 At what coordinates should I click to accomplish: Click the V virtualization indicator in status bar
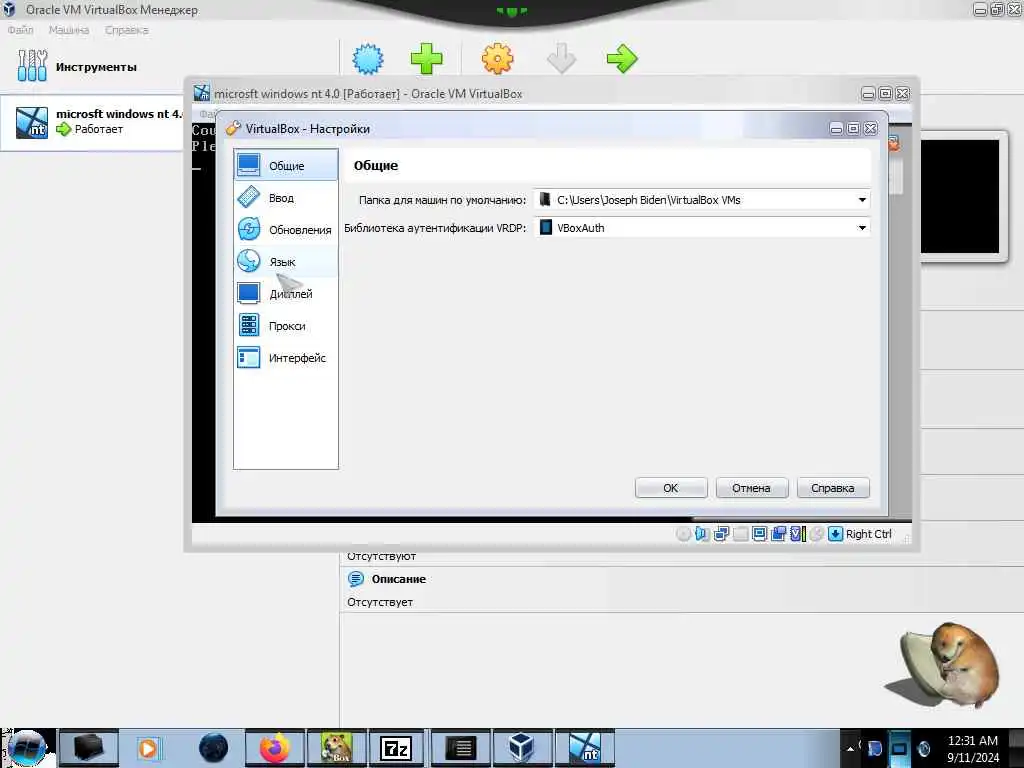coord(797,534)
